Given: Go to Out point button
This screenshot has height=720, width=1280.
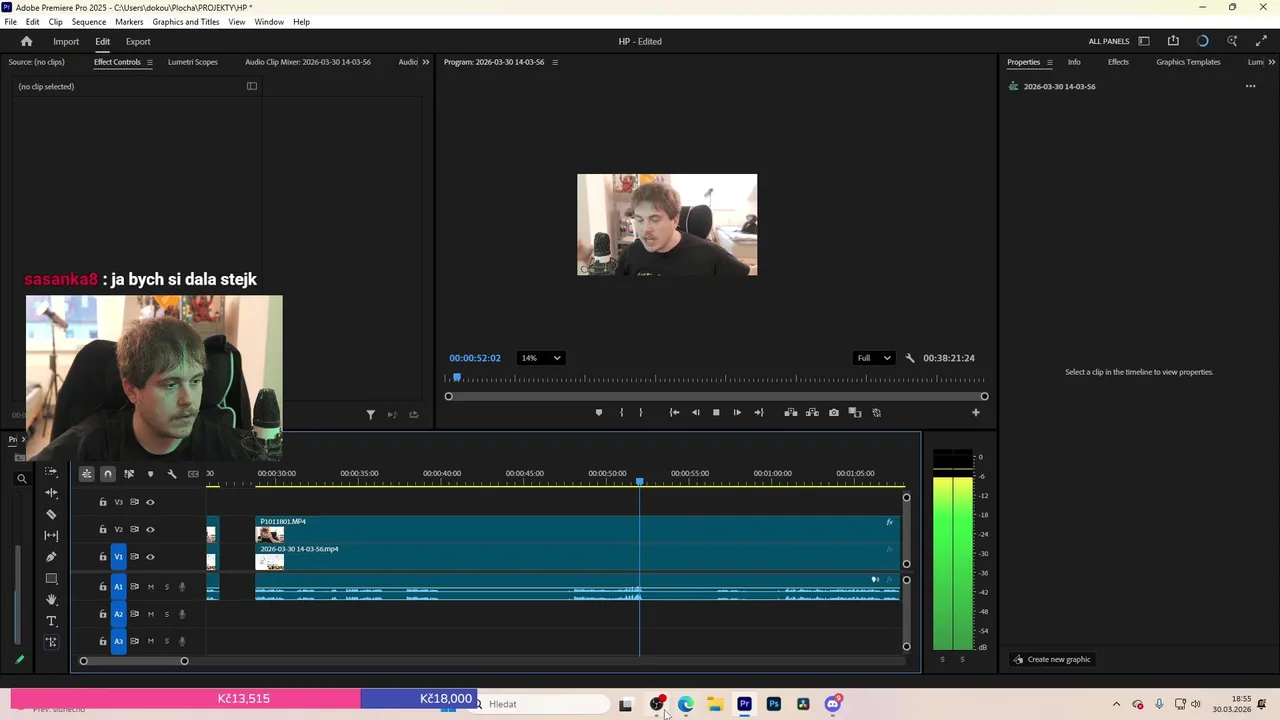Looking at the screenshot, I should coord(759,412).
